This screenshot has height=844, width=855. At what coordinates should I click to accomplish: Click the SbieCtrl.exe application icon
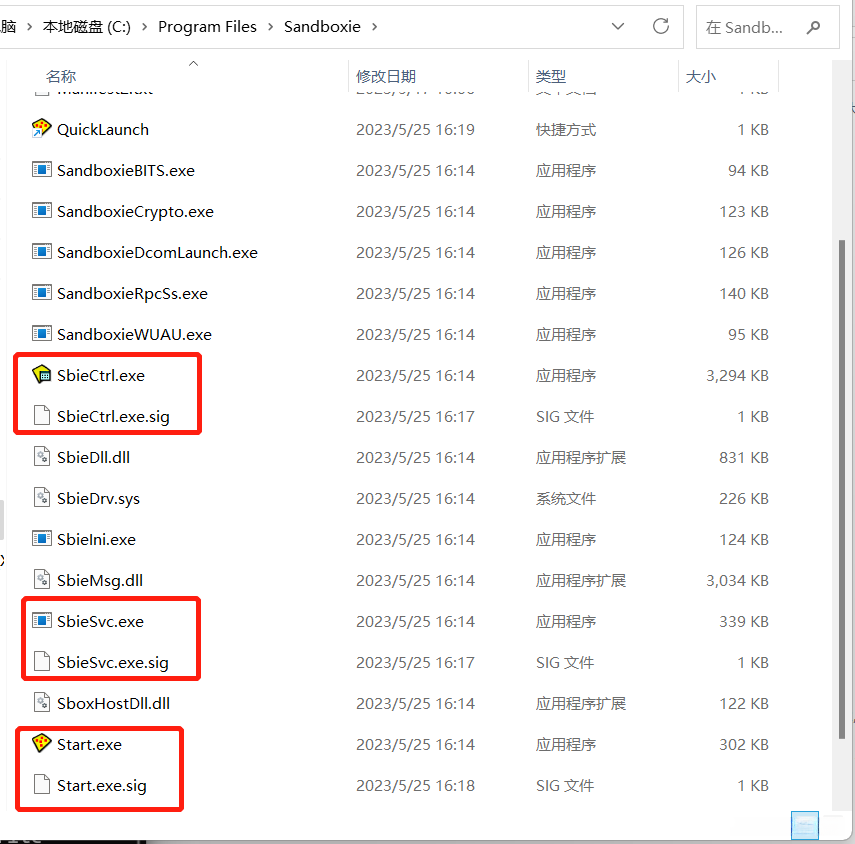(x=41, y=375)
